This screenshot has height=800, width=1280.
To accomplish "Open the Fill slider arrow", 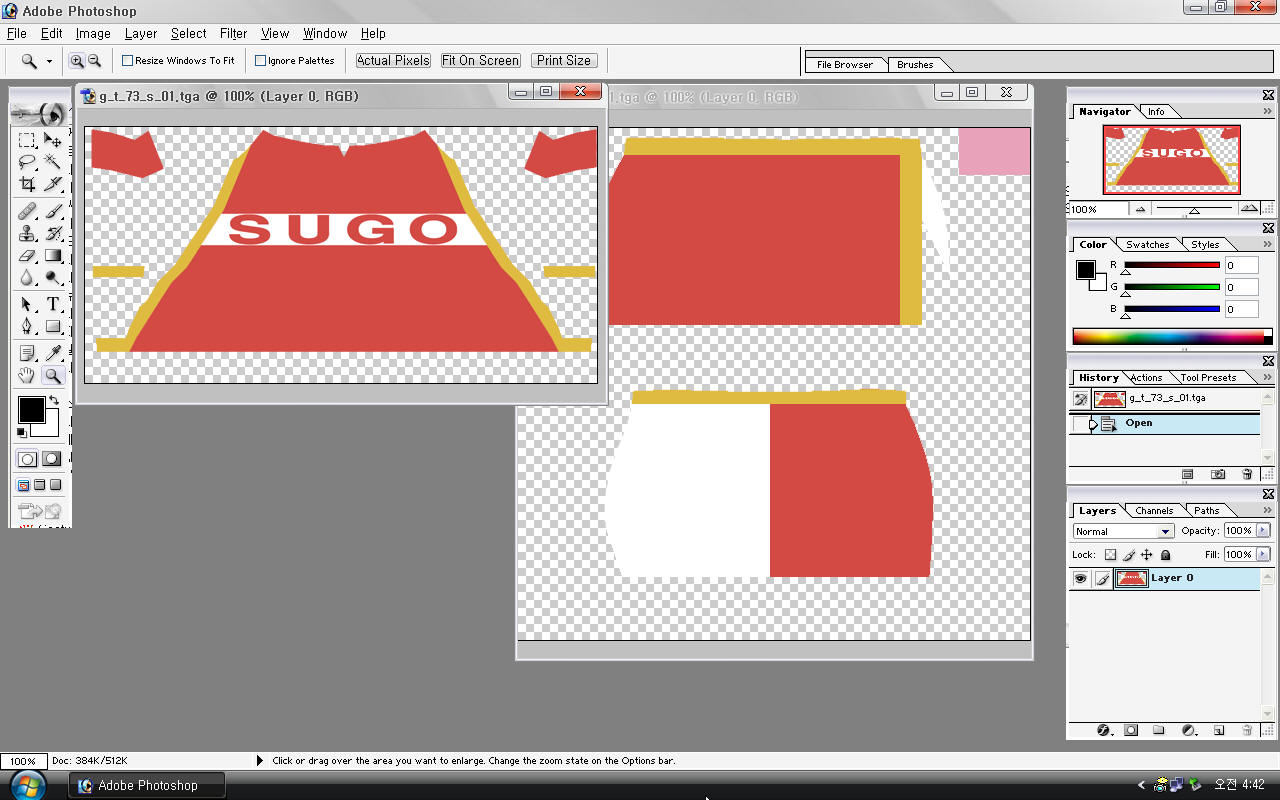I will (x=1263, y=554).
